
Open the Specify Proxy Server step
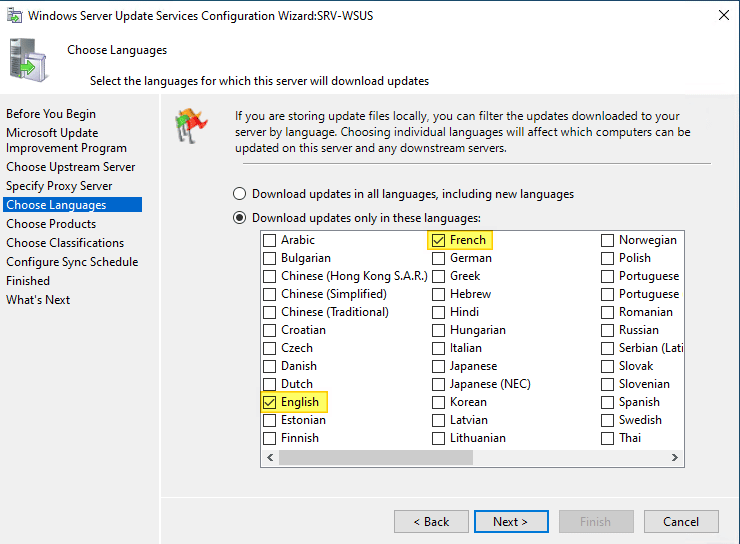(59, 186)
